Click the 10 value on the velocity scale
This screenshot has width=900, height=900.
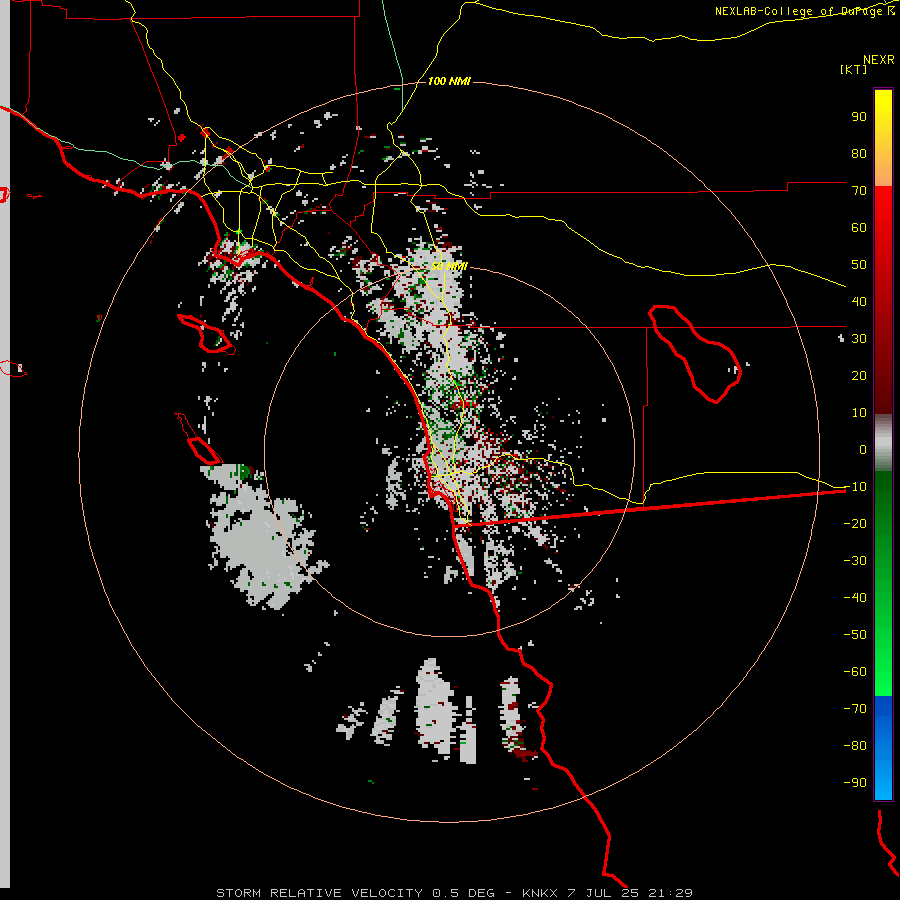click(859, 413)
